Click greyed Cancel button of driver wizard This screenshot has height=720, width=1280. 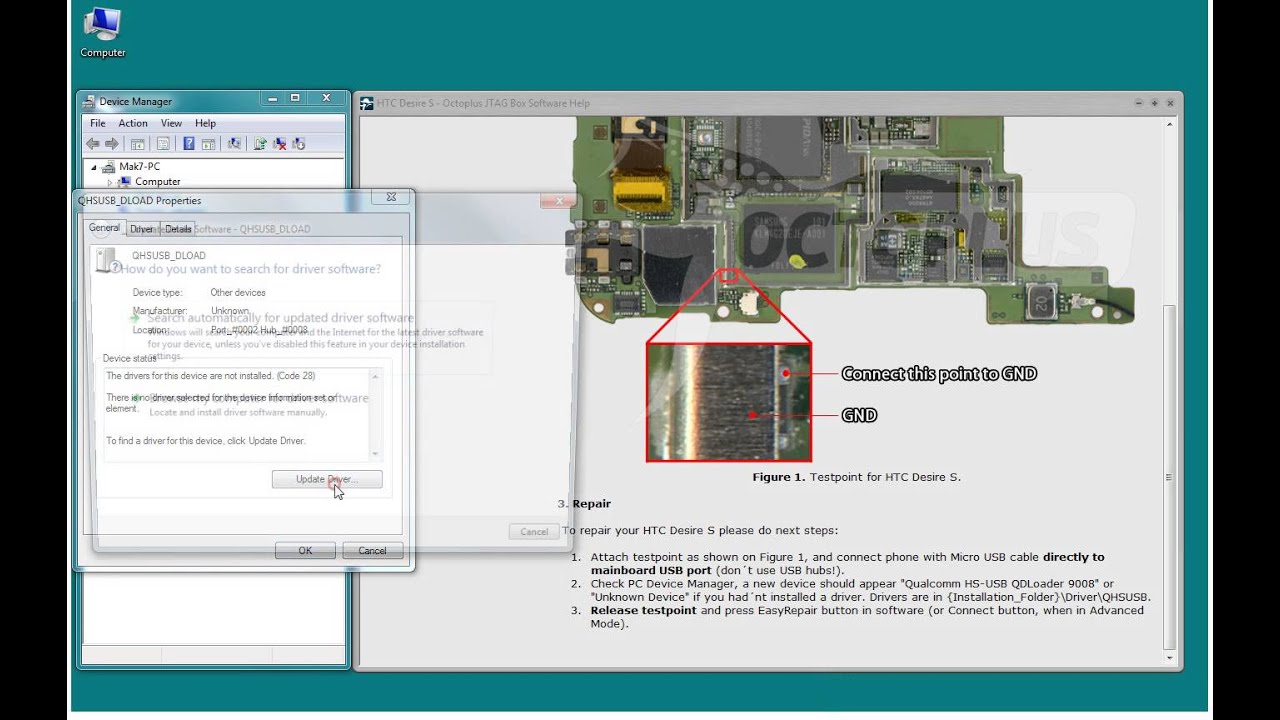tap(534, 531)
